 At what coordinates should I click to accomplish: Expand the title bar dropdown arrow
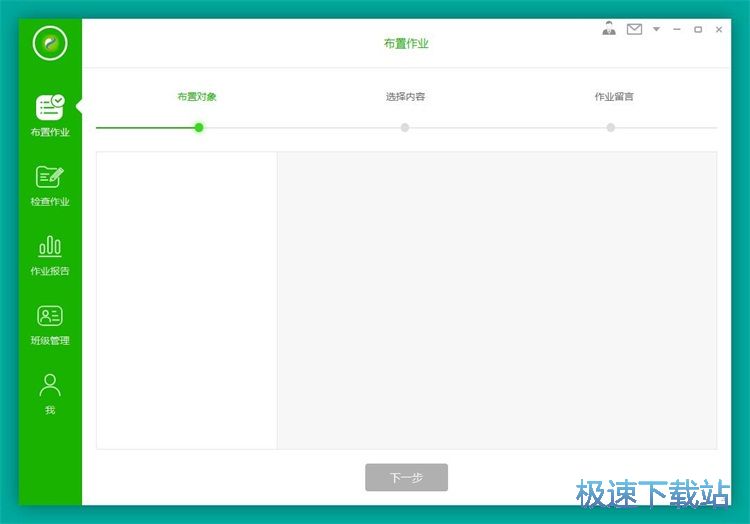(656, 29)
